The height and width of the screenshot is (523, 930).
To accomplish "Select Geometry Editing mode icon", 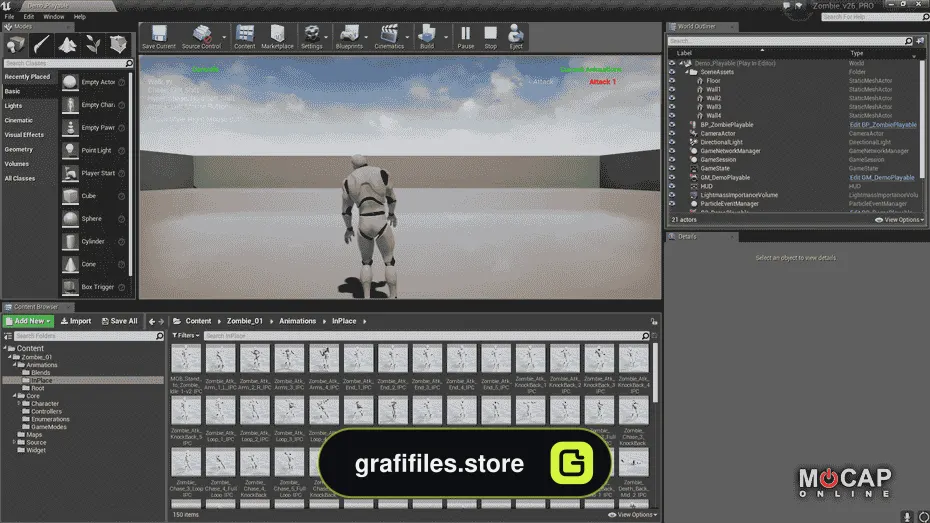I will [x=118, y=44].
